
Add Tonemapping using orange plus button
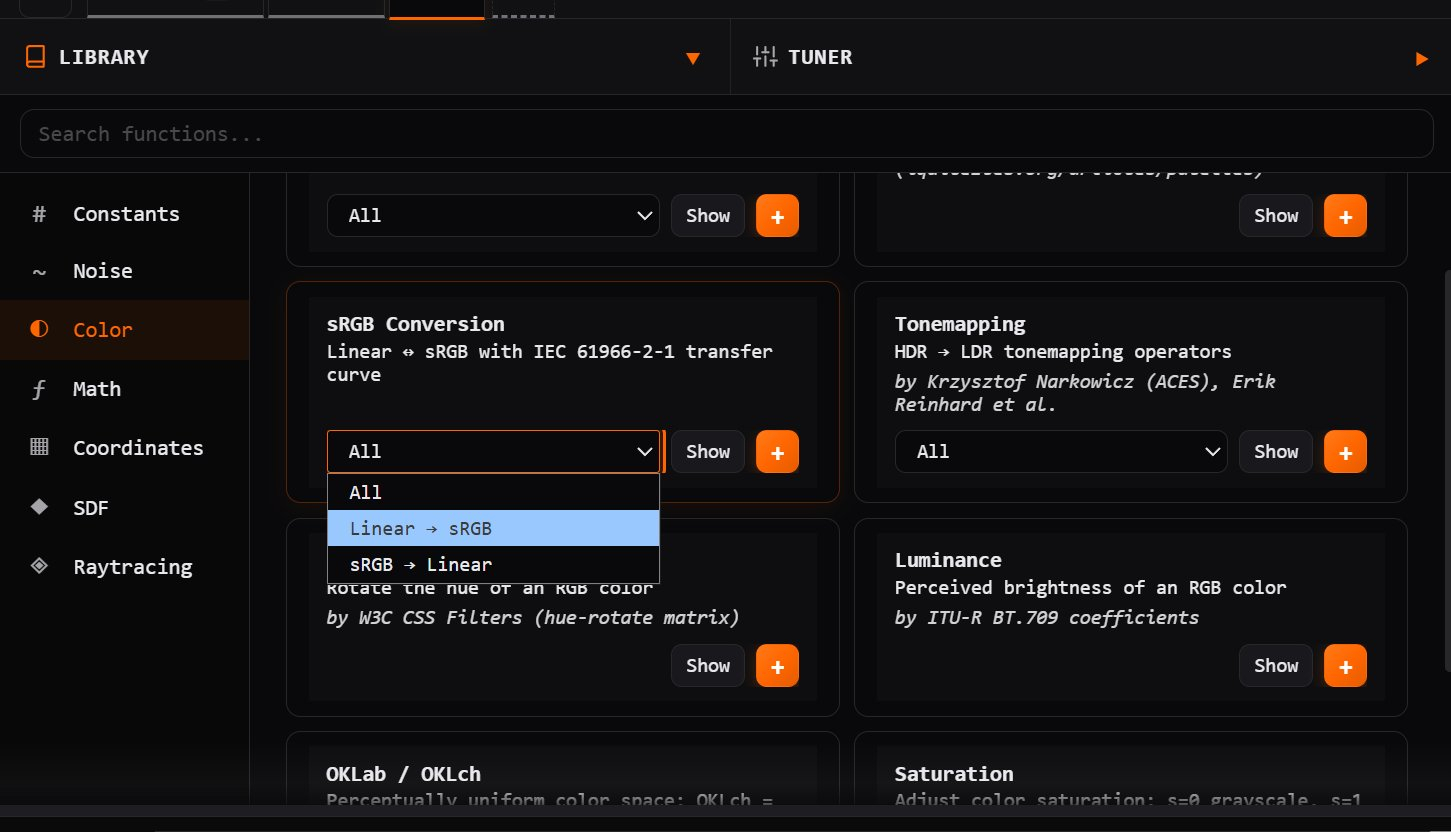click(x=1345, y=452)
